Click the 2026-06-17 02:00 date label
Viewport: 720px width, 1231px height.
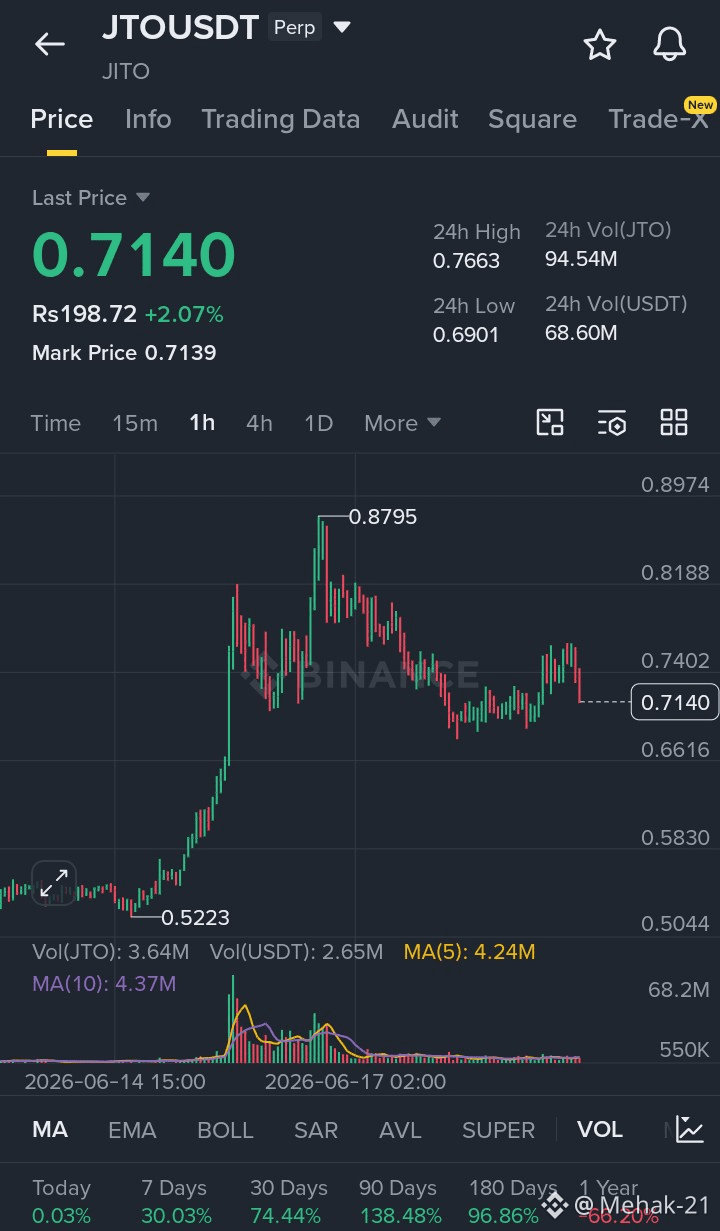tap(355, 1081)
